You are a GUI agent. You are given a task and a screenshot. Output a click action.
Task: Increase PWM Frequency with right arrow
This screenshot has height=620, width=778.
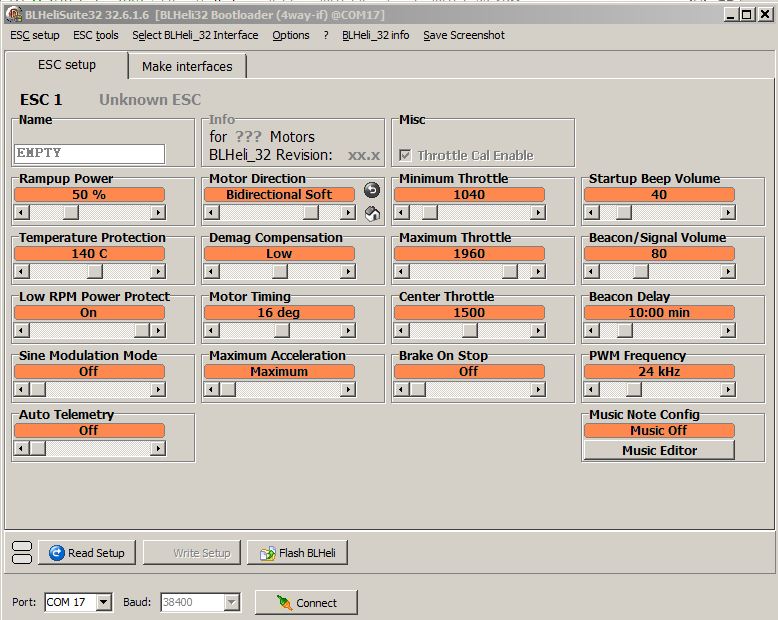pyautogui.click(x=728, y=389)
